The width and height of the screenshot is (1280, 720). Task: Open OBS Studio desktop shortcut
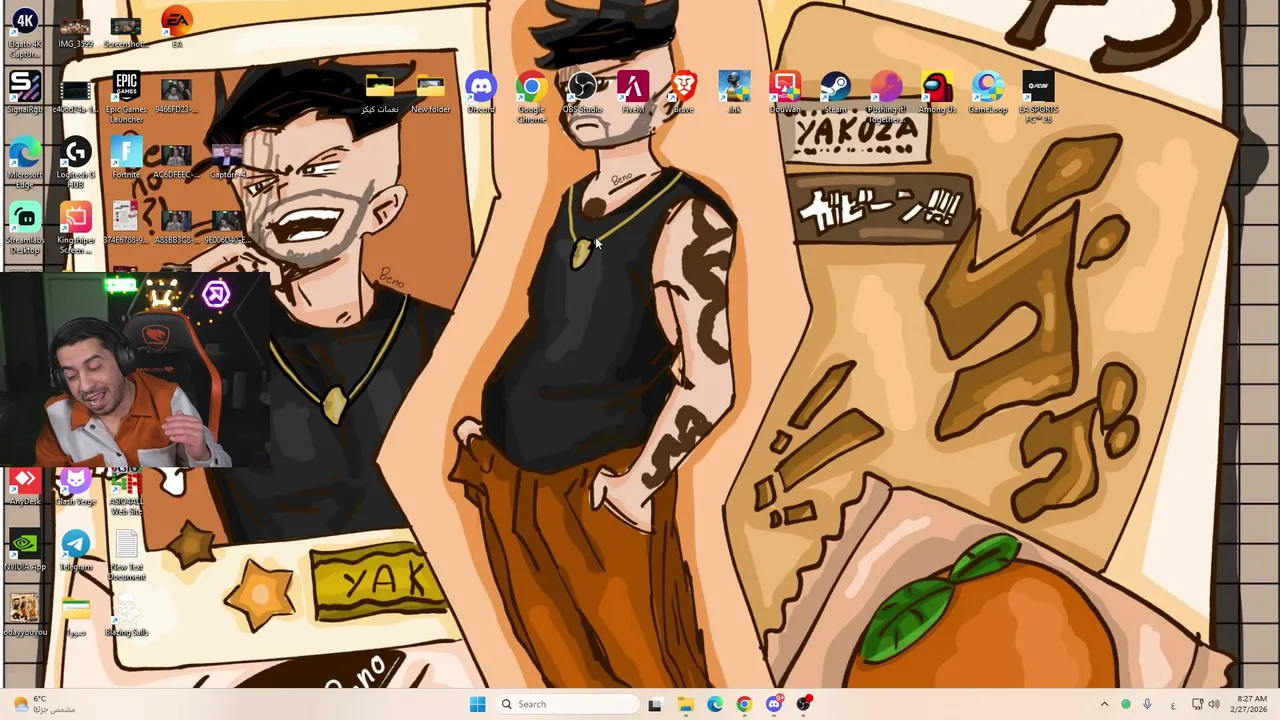582,93
